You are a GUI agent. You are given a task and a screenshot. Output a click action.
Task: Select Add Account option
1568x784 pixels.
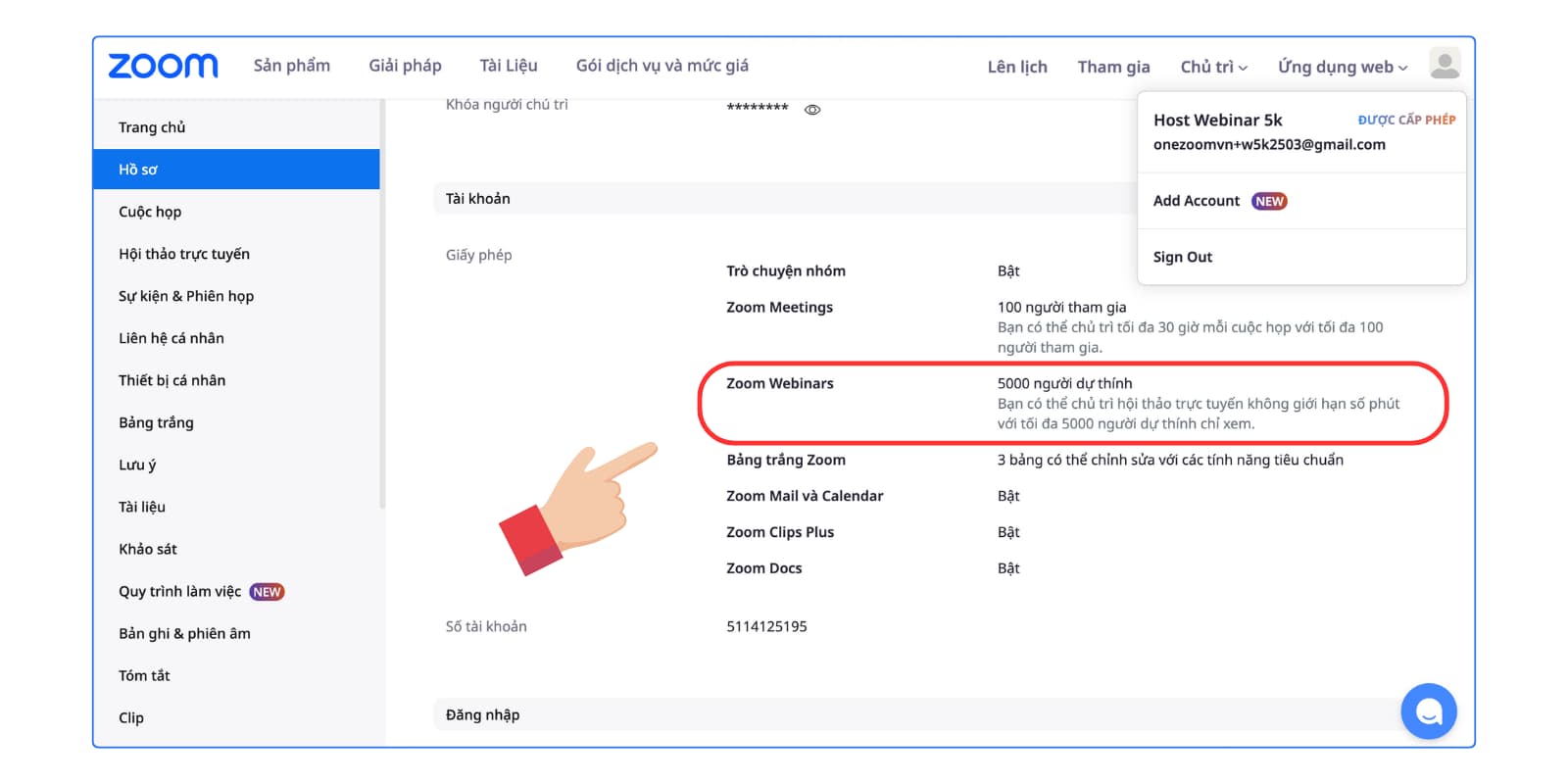[x=1196, y=201]
